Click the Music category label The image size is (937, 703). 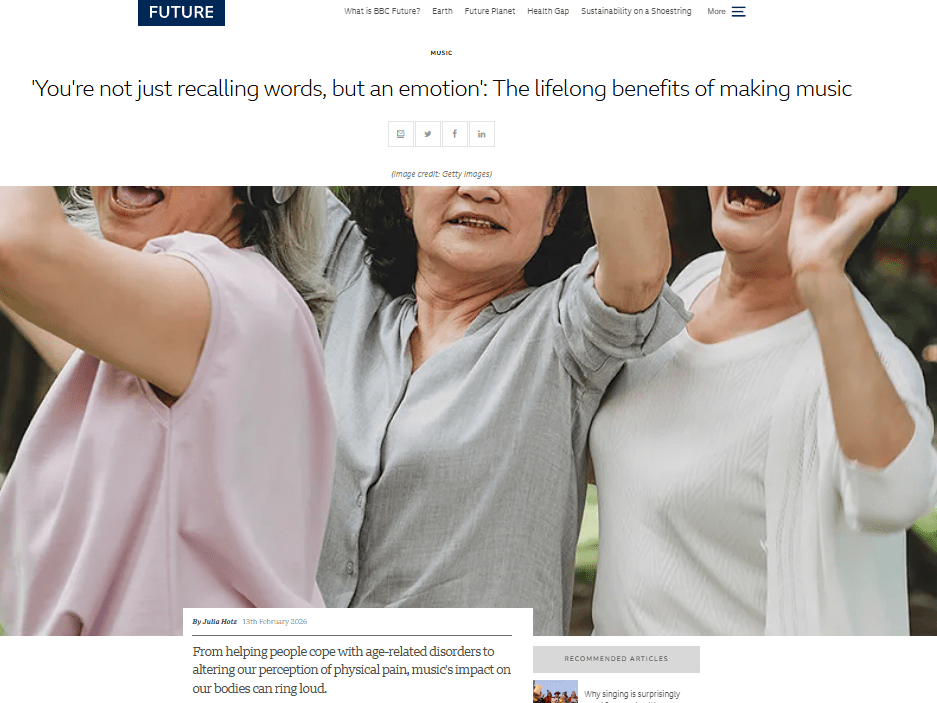tap(442, 53)
